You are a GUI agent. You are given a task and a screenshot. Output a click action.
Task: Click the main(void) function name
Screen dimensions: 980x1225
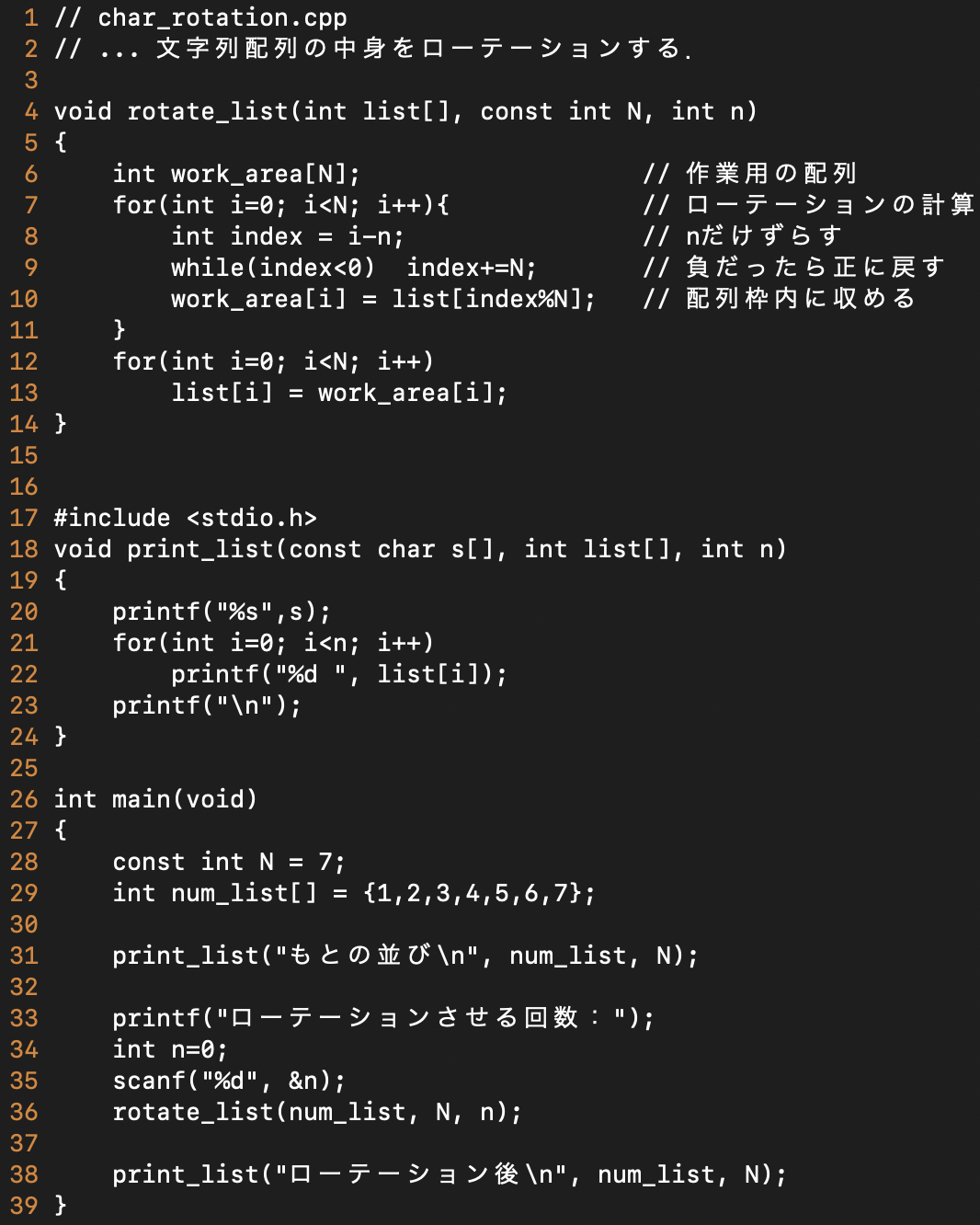(x=185, y=799)
